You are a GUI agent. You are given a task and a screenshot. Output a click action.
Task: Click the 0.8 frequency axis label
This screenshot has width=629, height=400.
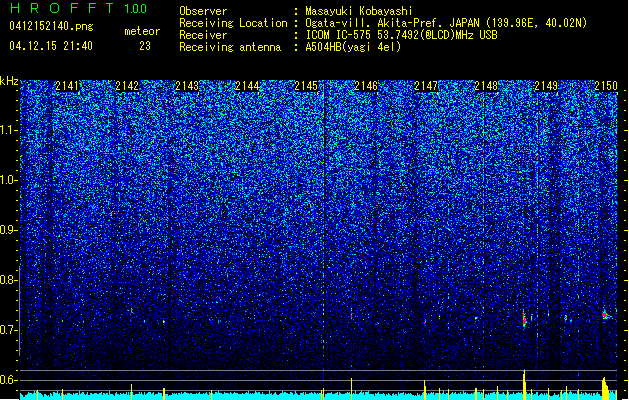pyautogui.click(x=8, y=280)
